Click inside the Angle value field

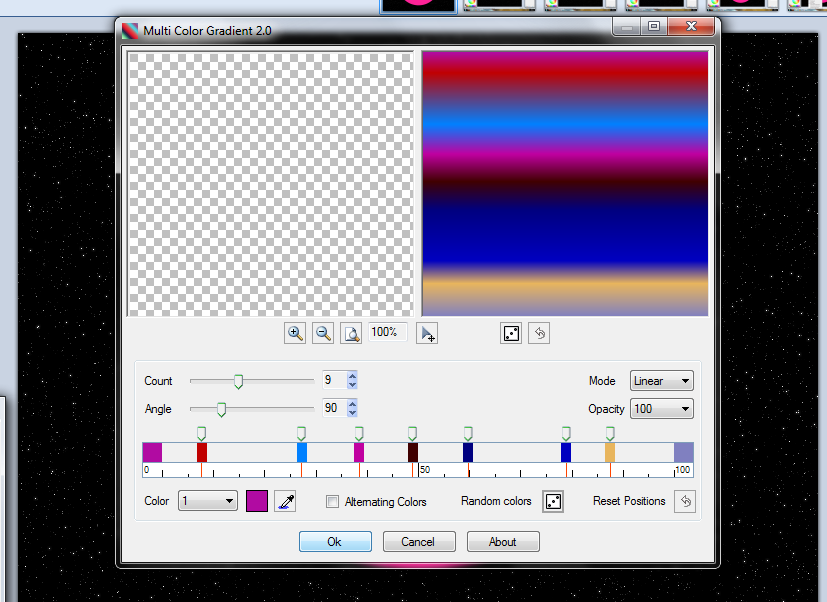tap(332, 409)
